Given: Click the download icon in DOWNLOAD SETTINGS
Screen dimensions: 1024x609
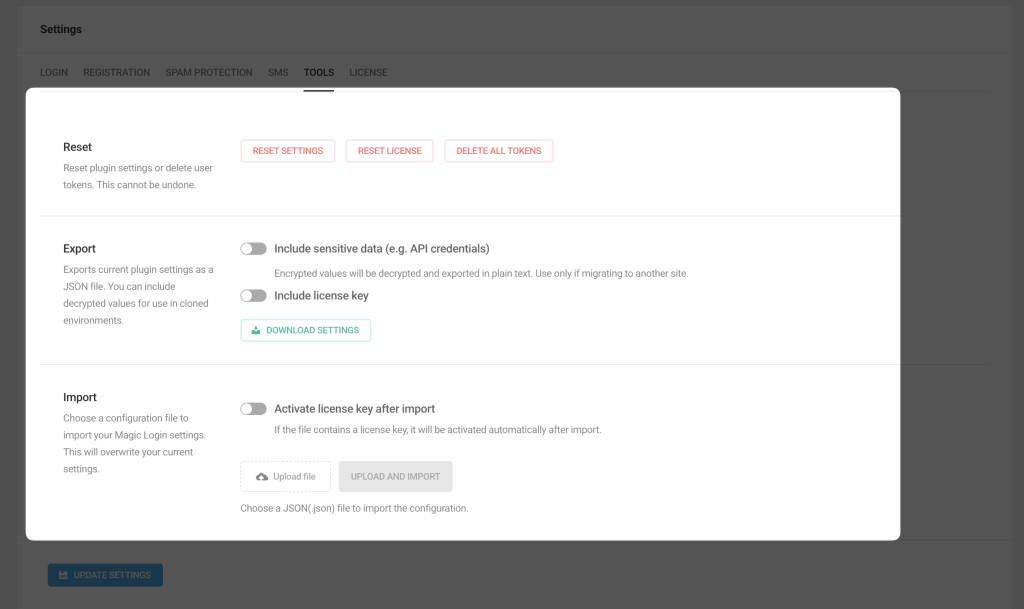Looking at the screenshot, I should tap(256, 330).
